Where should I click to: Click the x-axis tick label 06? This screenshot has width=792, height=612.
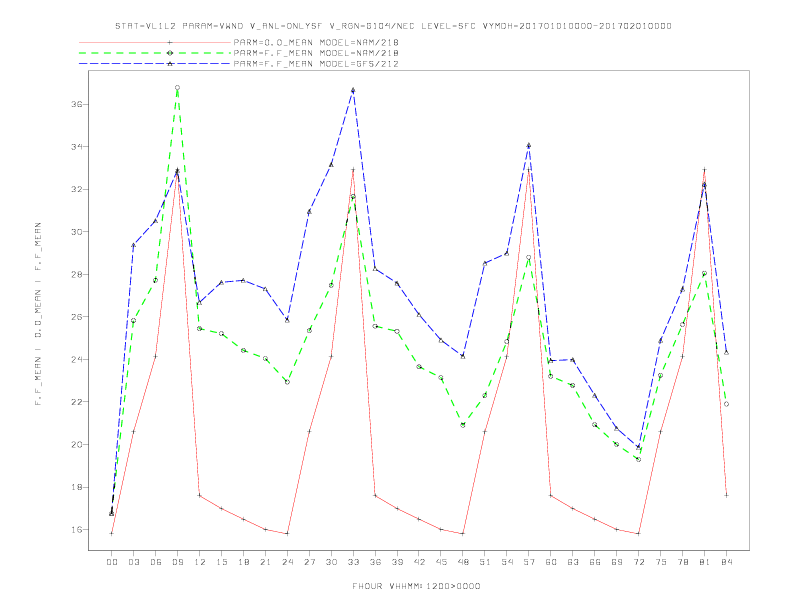pos(156,562)
